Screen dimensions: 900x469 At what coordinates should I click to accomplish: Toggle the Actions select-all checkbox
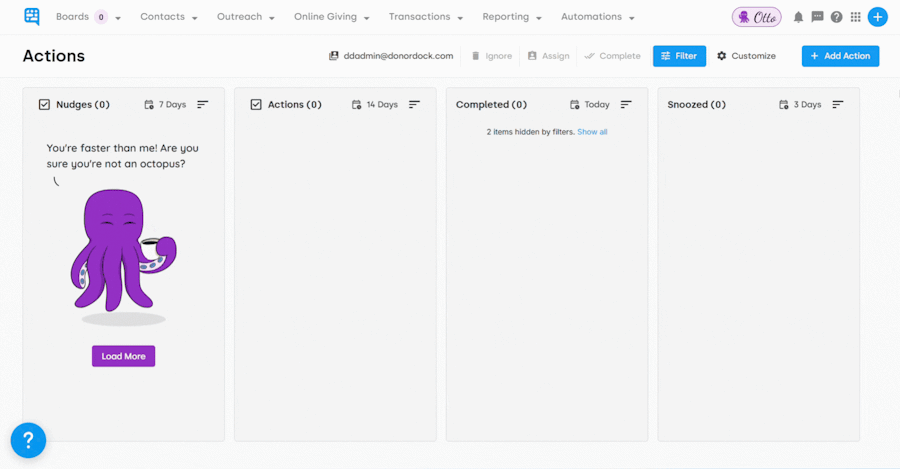[x=256, y=104]
